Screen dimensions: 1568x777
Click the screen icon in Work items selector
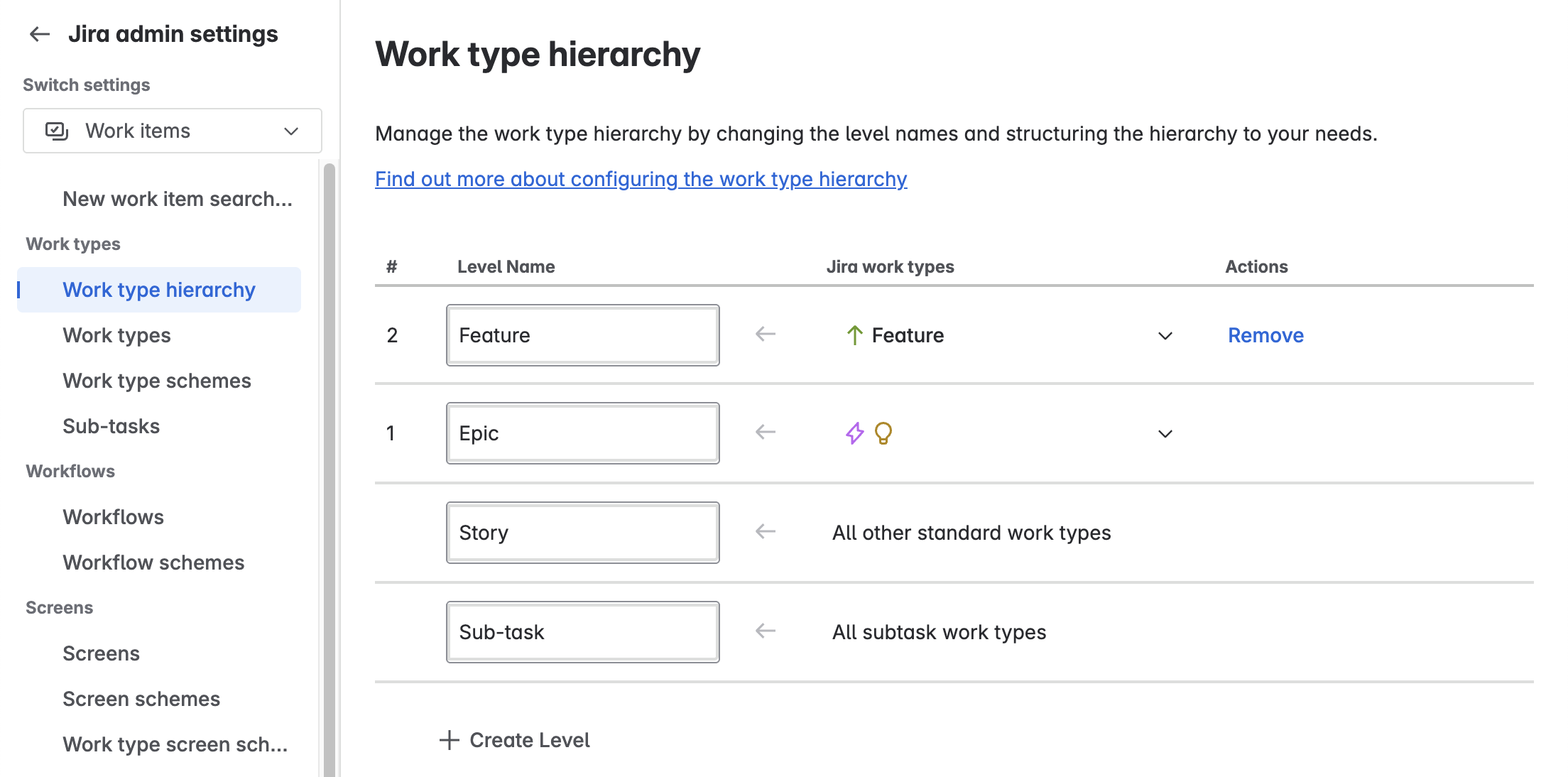[x=56, y=131]
